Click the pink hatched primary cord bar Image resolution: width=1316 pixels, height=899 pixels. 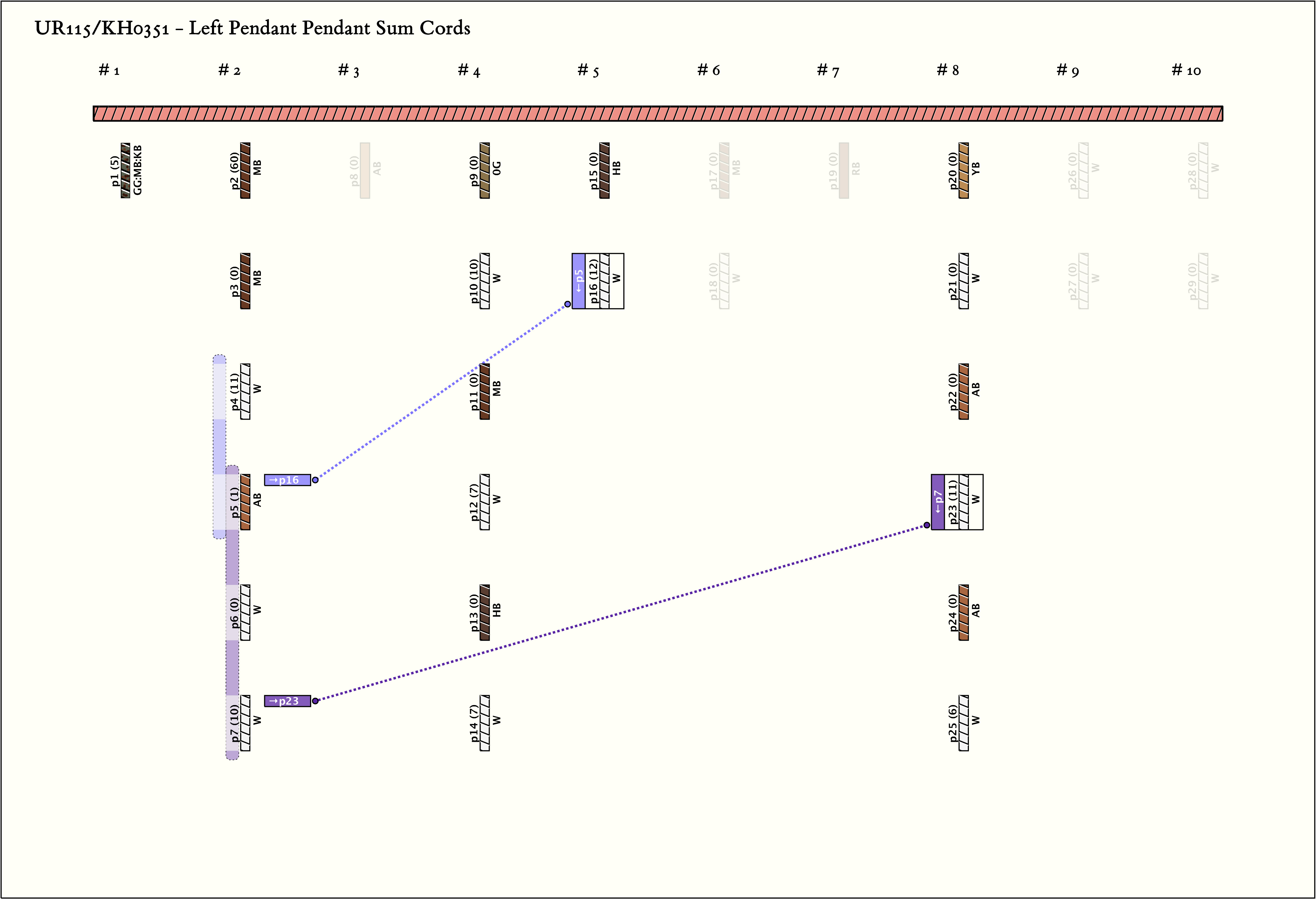657,114
